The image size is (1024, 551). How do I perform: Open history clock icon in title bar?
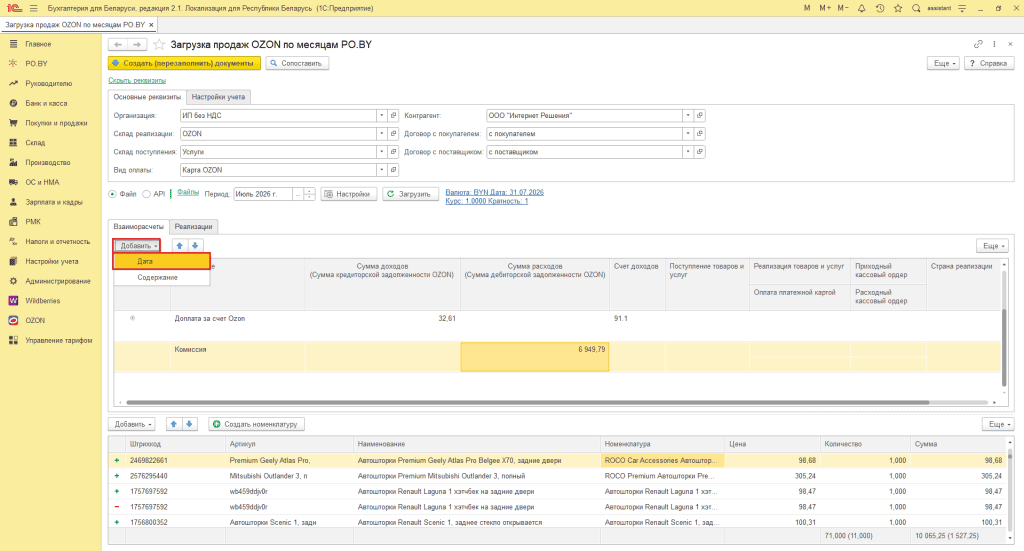880,8
